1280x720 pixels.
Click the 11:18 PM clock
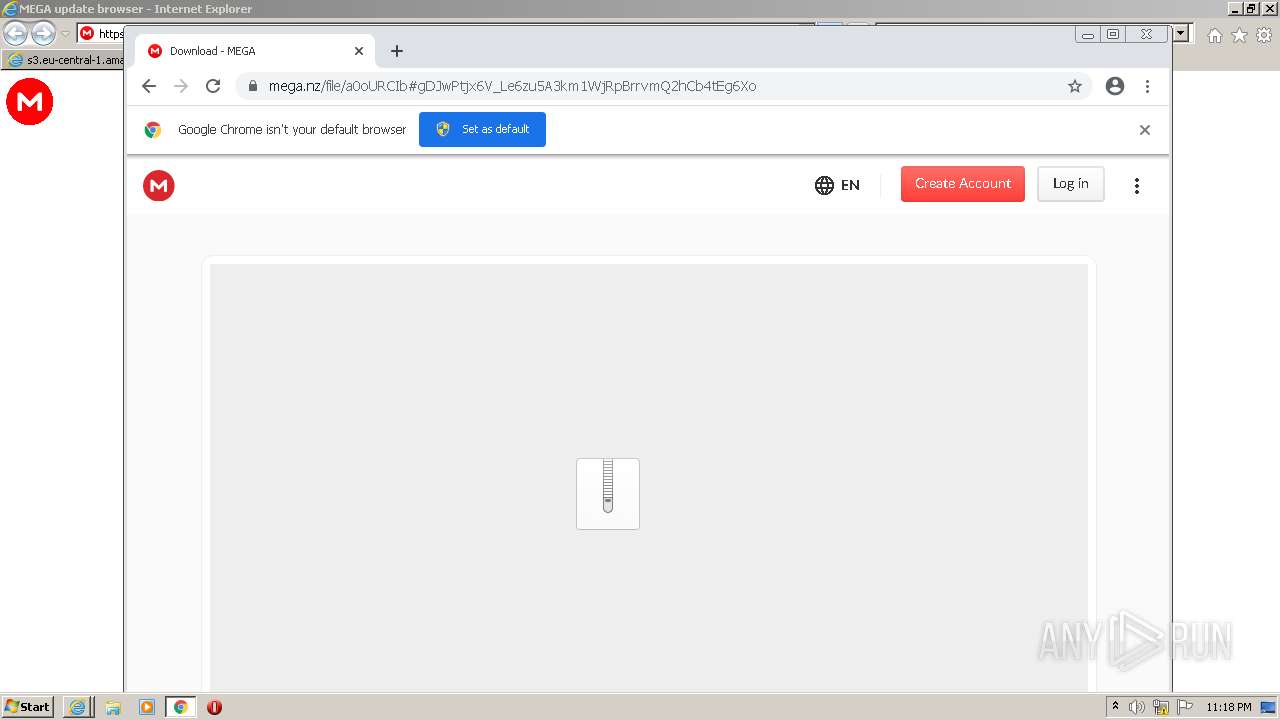tap(1229, 707)
